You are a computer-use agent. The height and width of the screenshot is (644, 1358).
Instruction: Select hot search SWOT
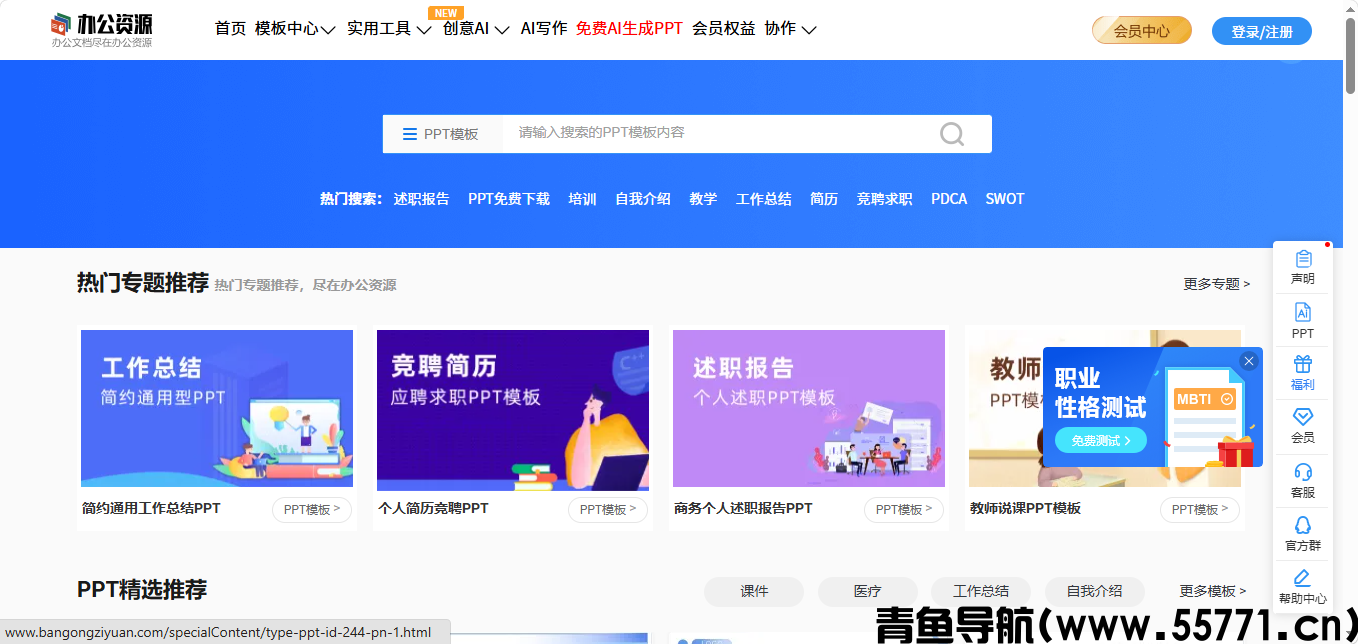1005,199
